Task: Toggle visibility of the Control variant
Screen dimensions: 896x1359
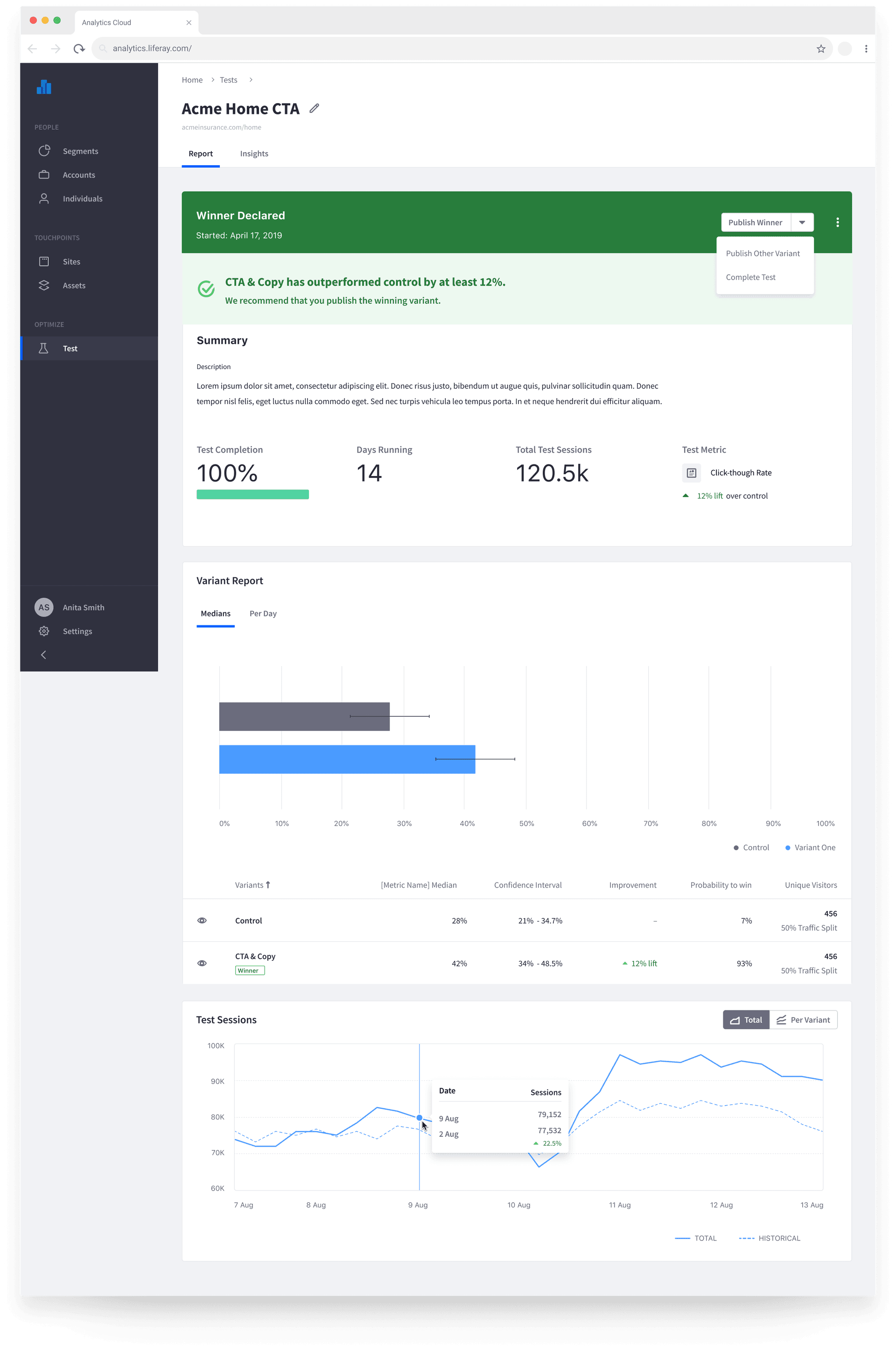Action: click(202, 920)
